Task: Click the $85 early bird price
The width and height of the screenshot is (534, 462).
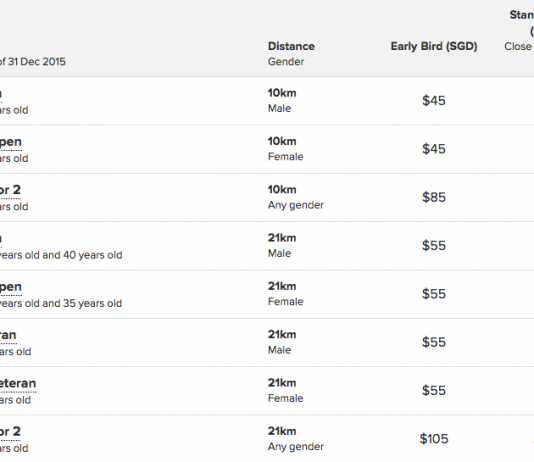Action: (434, 197)
